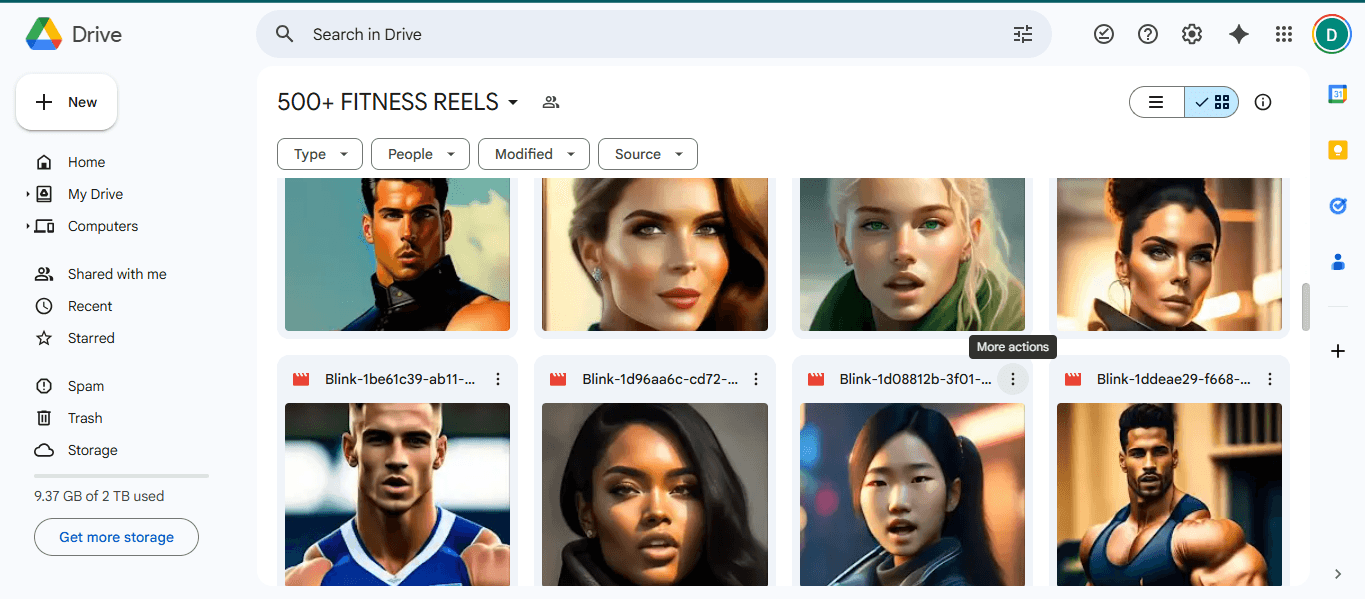
Task: Click the search magnifier icon
Action: click(x=285, y=34)
